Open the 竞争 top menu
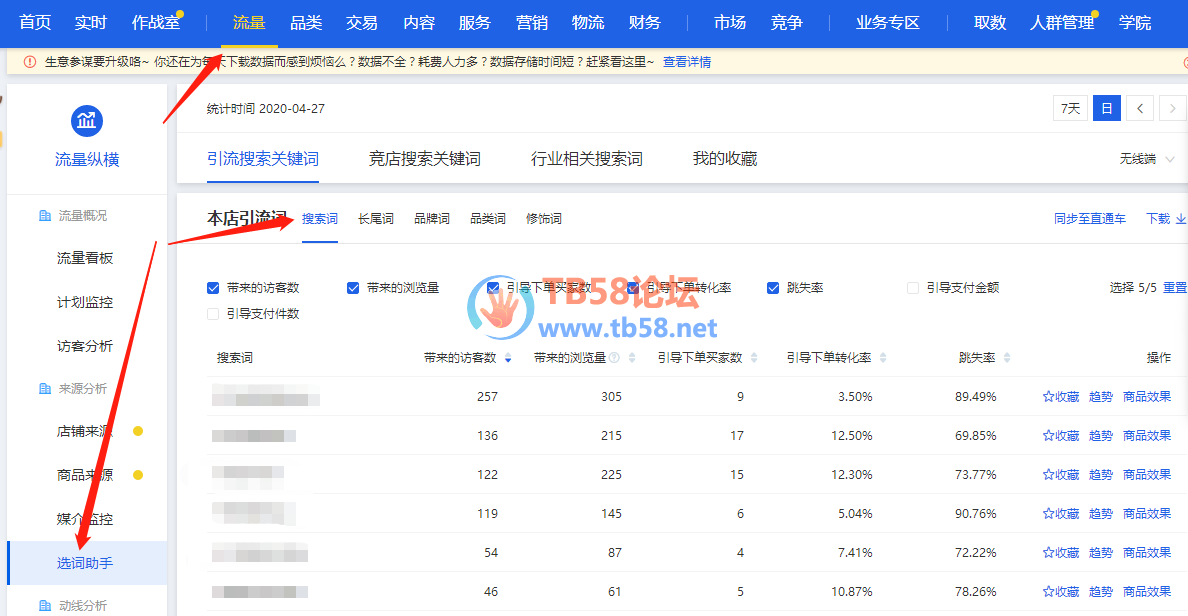1188x616 pixels. pyautogui.click(x=786, y=23)
